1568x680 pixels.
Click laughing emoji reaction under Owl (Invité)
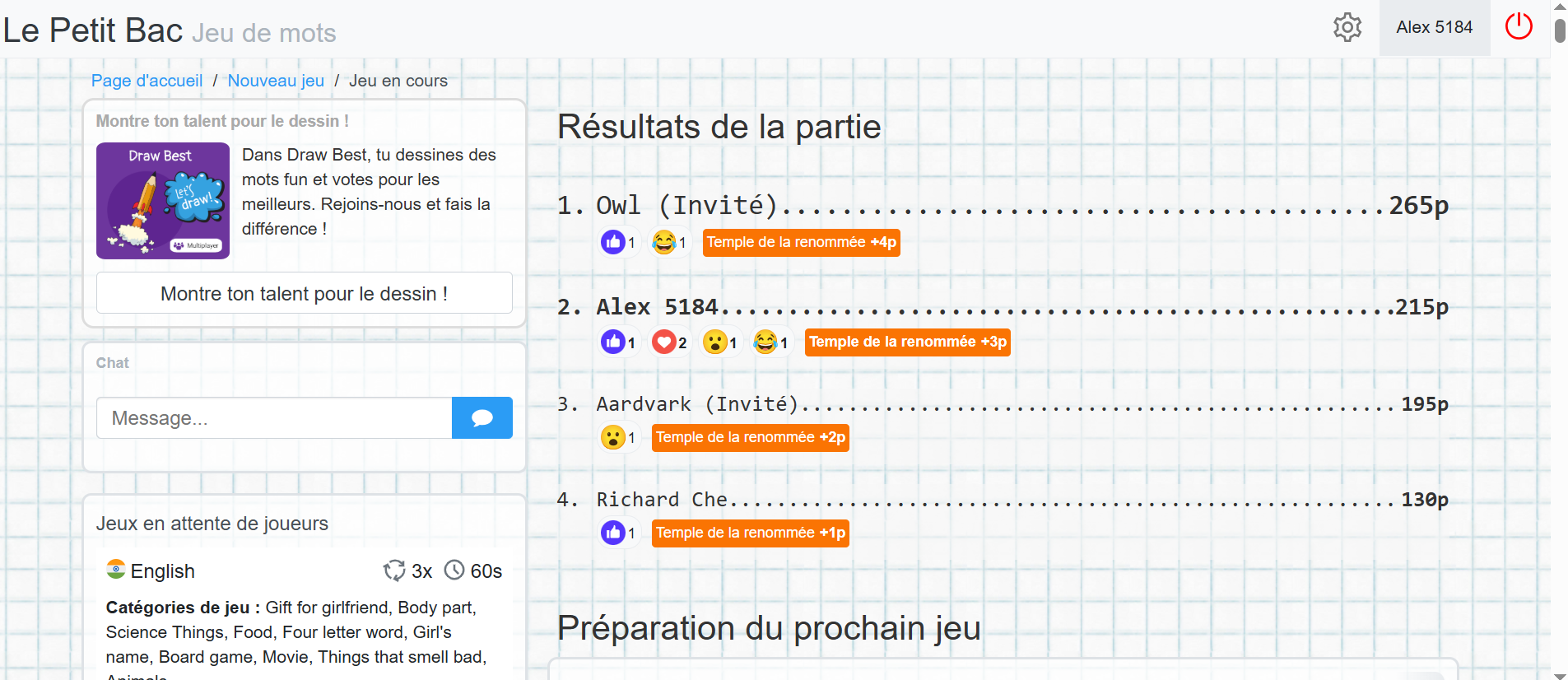point(670,242)
